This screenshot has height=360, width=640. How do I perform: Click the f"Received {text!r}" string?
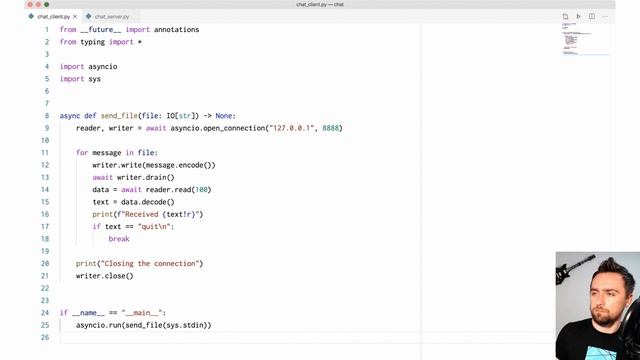[158, 214]
